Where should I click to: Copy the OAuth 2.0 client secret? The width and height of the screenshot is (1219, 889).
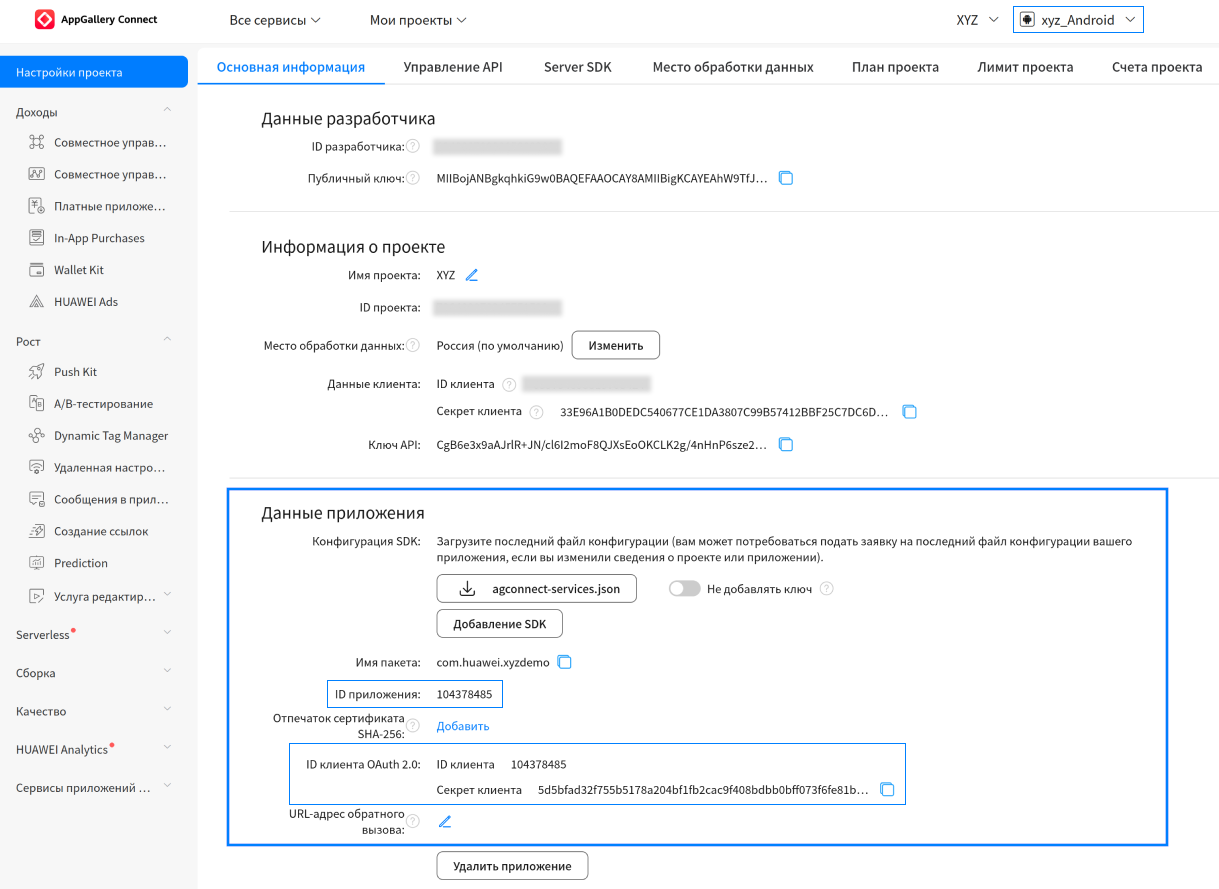point(886,789)
